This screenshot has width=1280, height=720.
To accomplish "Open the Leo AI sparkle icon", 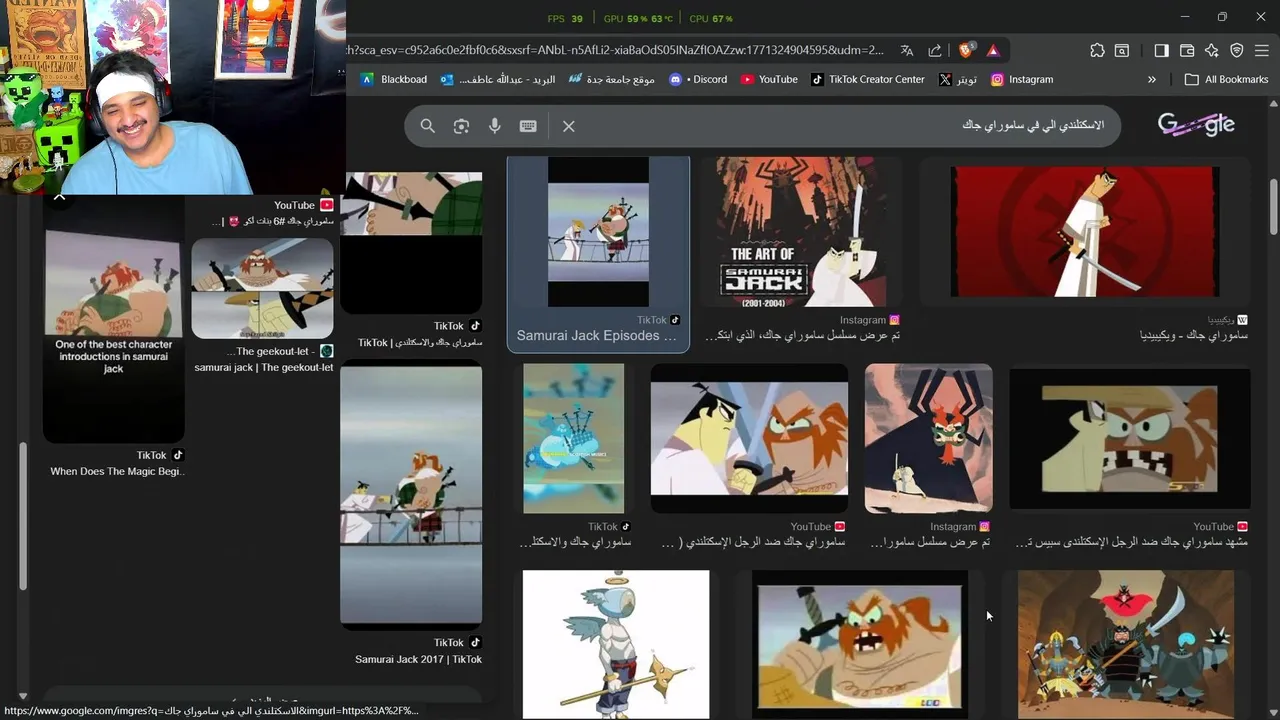I will (1212, 50).
